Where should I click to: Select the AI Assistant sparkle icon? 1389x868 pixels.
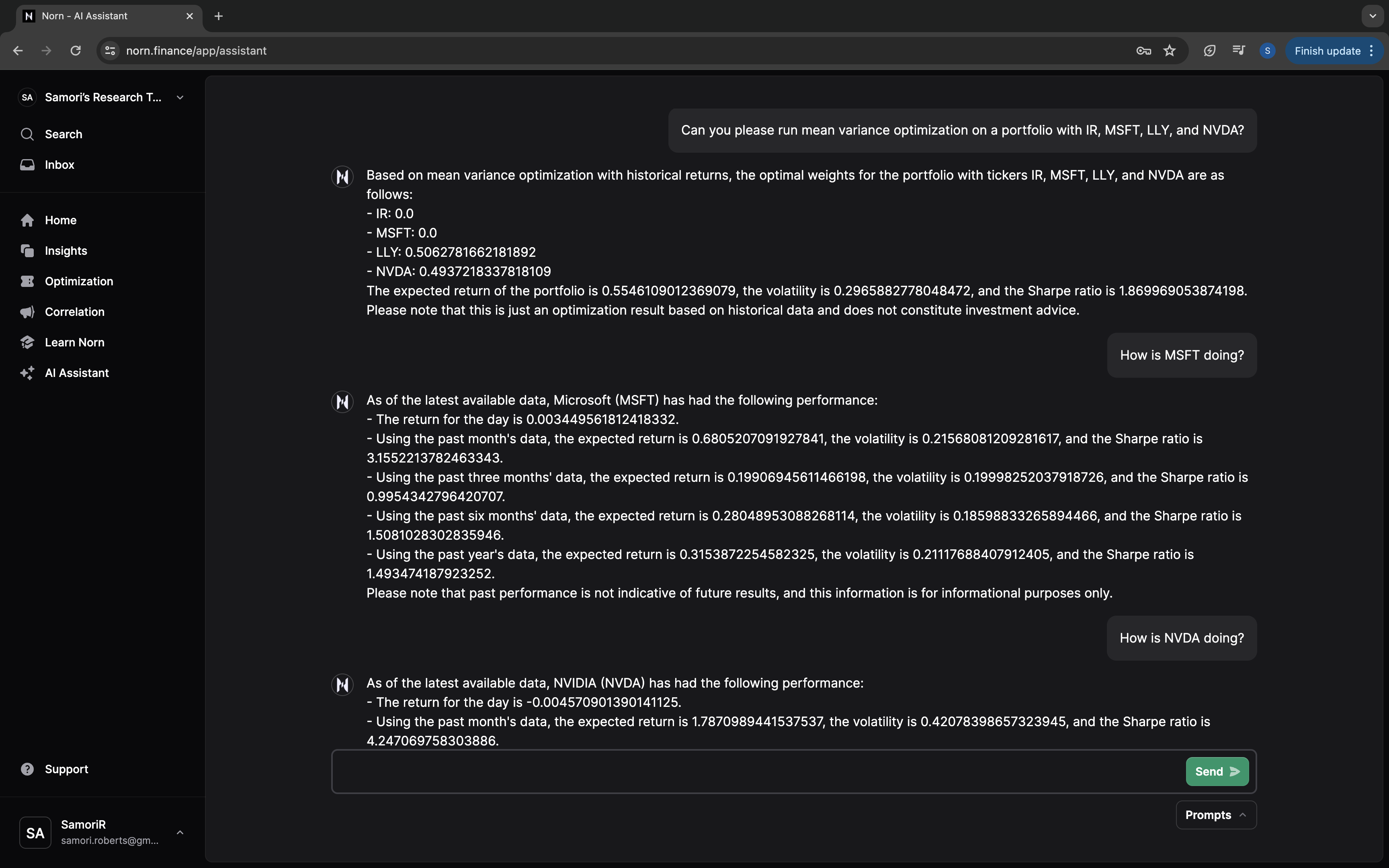[27, 373]
